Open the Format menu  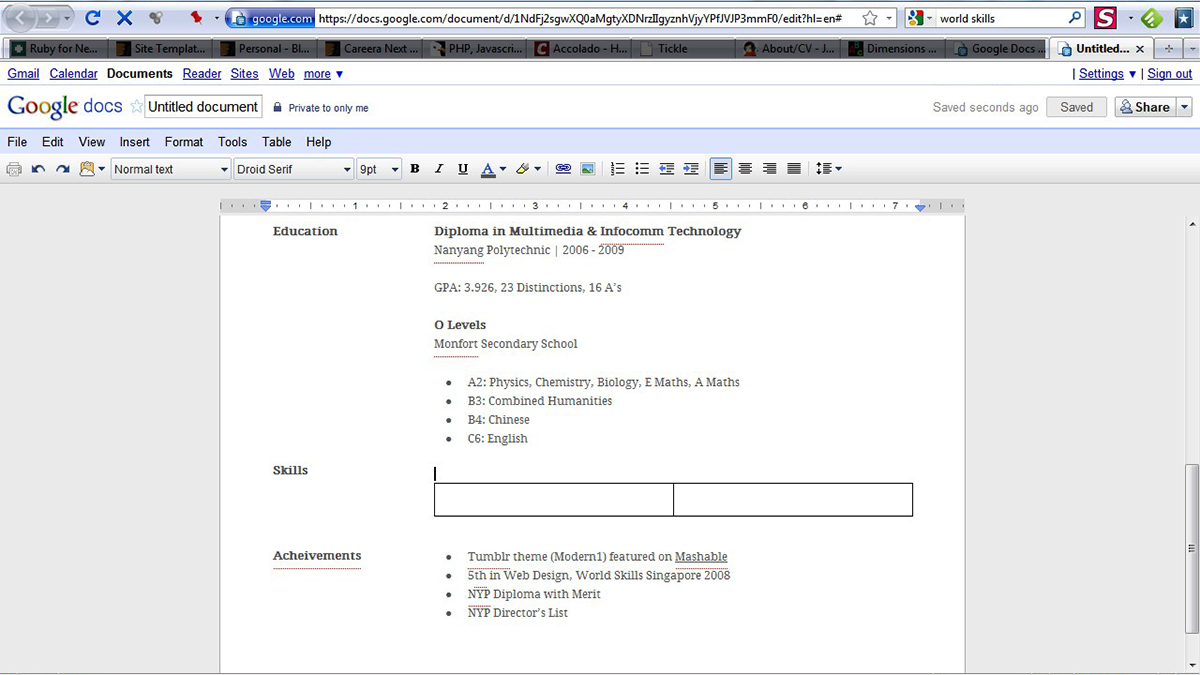click(183, 141)
